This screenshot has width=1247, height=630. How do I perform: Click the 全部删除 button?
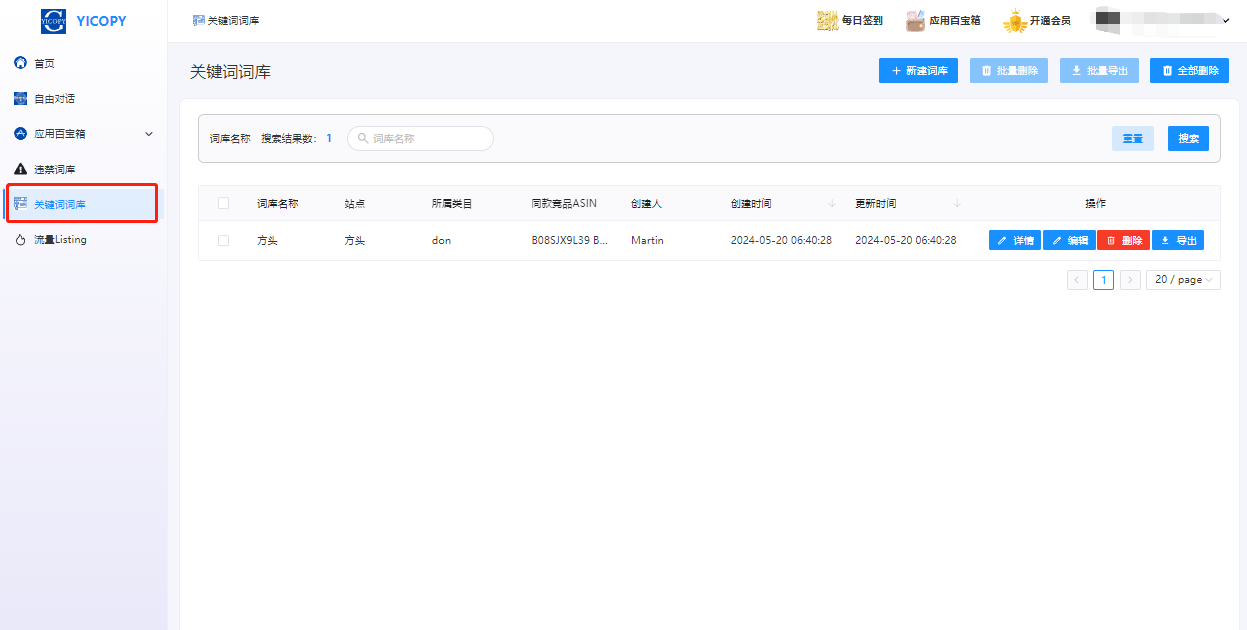point(1189,70)
